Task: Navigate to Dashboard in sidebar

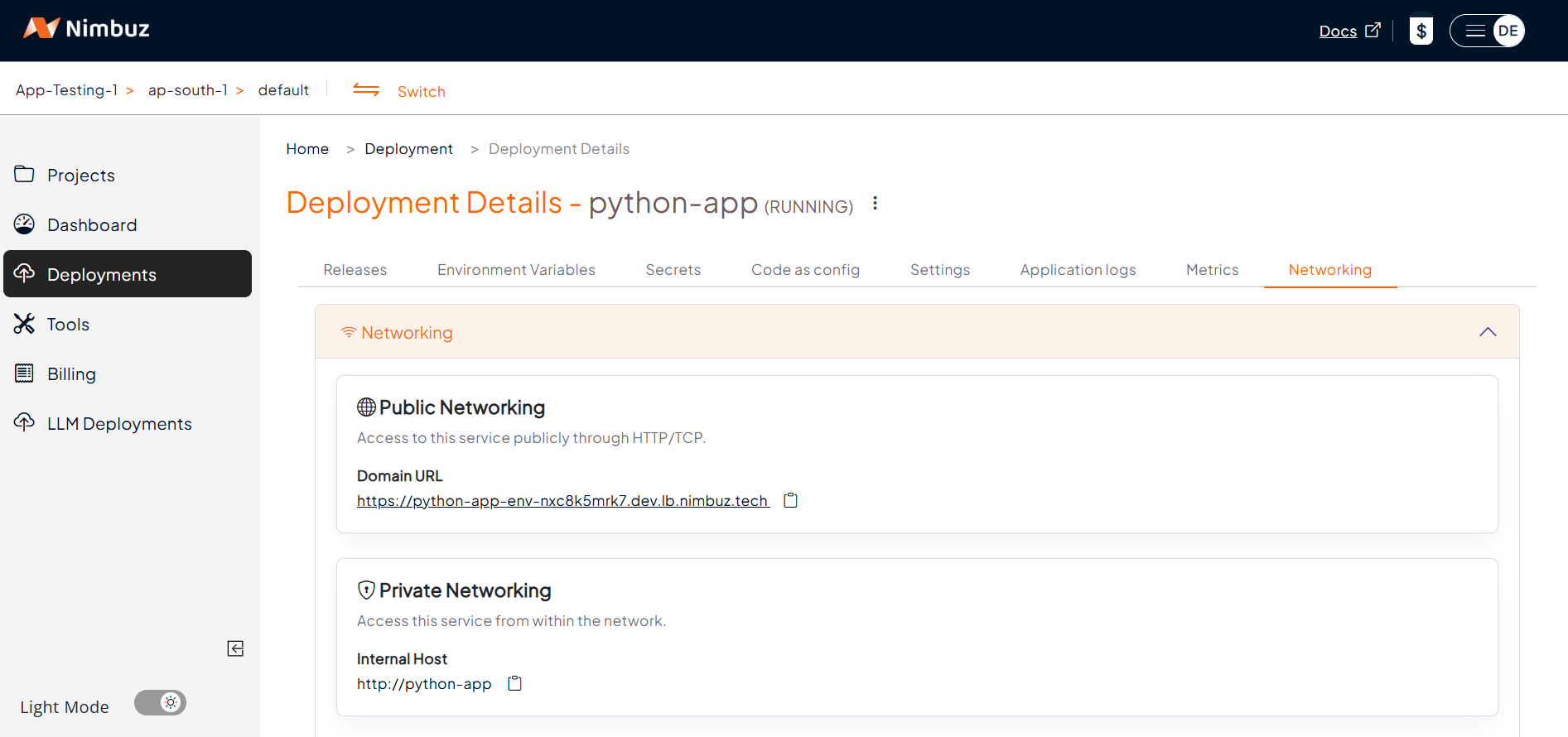Action: coord(92,225)
